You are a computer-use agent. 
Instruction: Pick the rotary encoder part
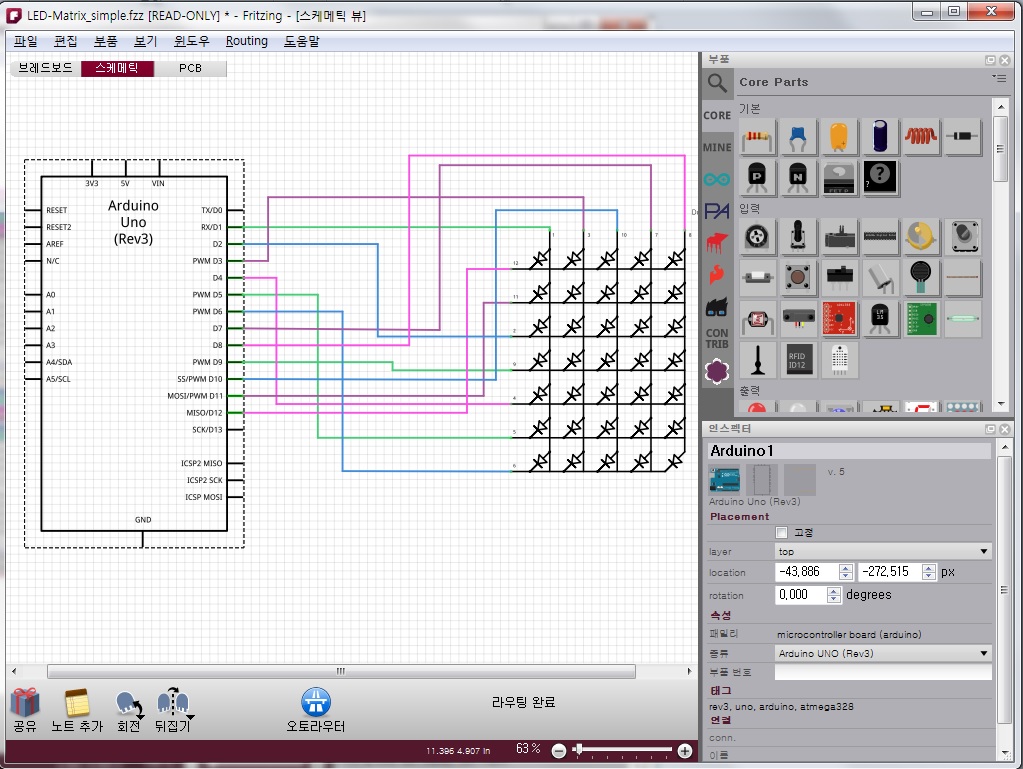(x=757, y=237)
